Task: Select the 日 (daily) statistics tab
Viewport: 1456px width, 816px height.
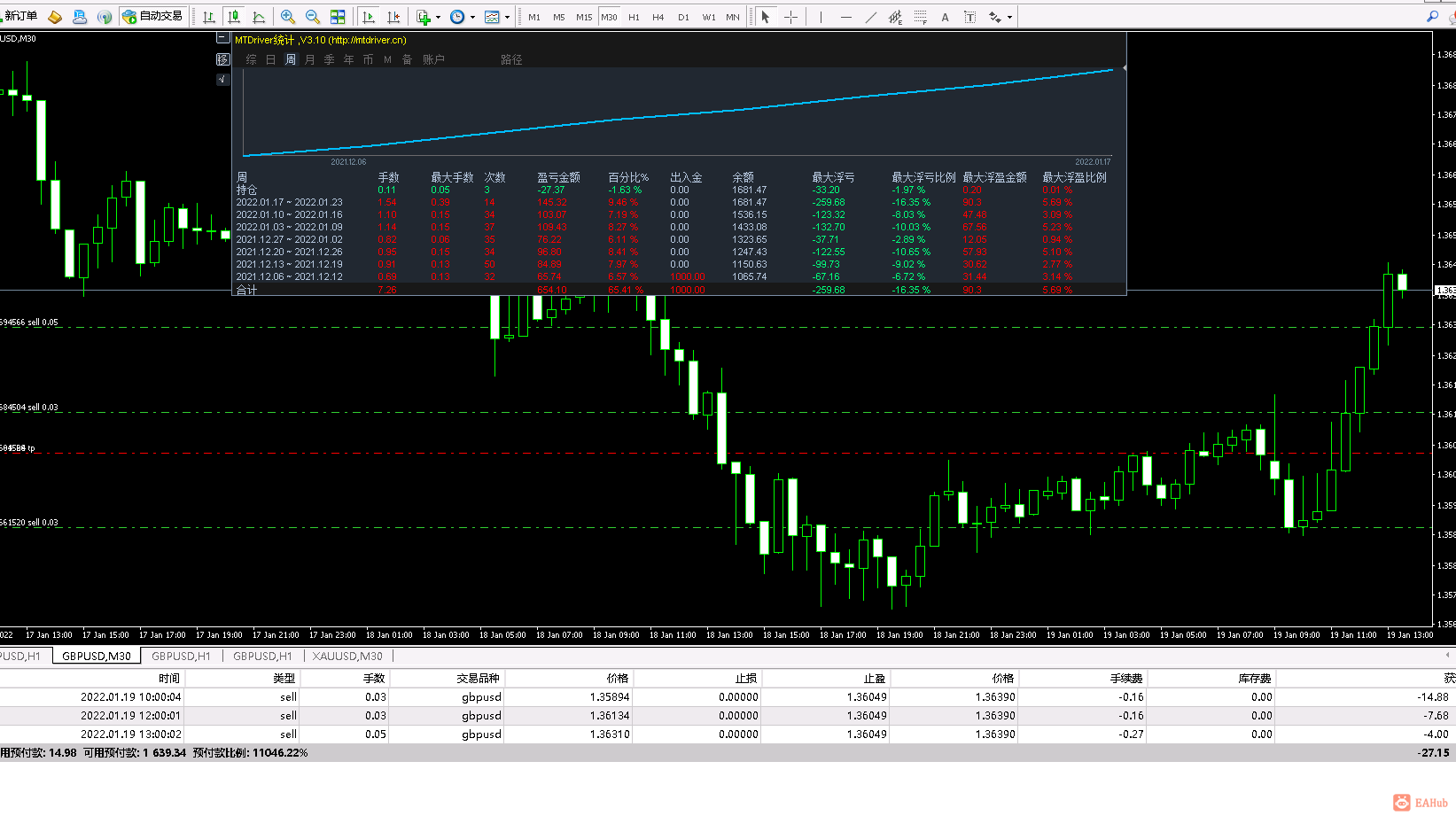Action: coord(270,59)
